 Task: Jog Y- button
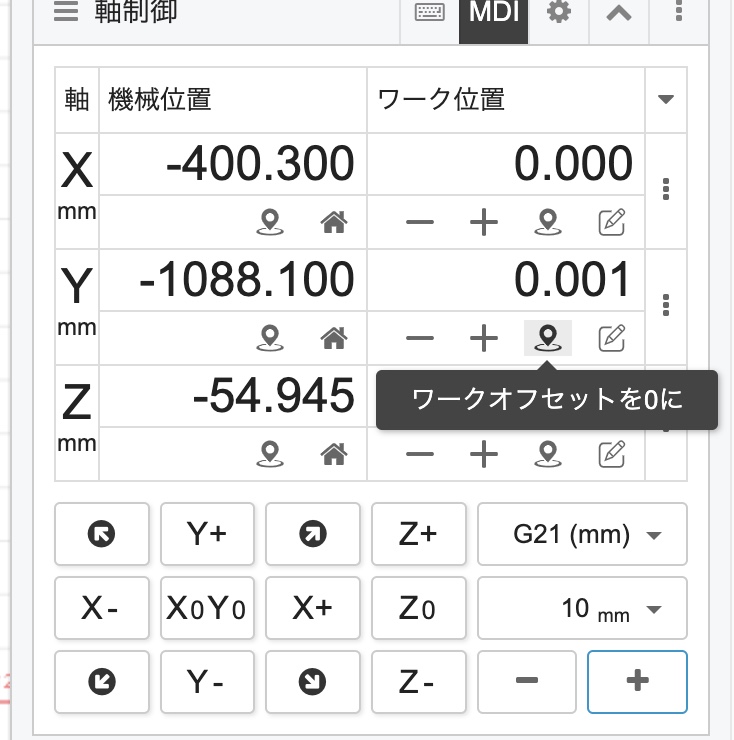pos(207,682)
